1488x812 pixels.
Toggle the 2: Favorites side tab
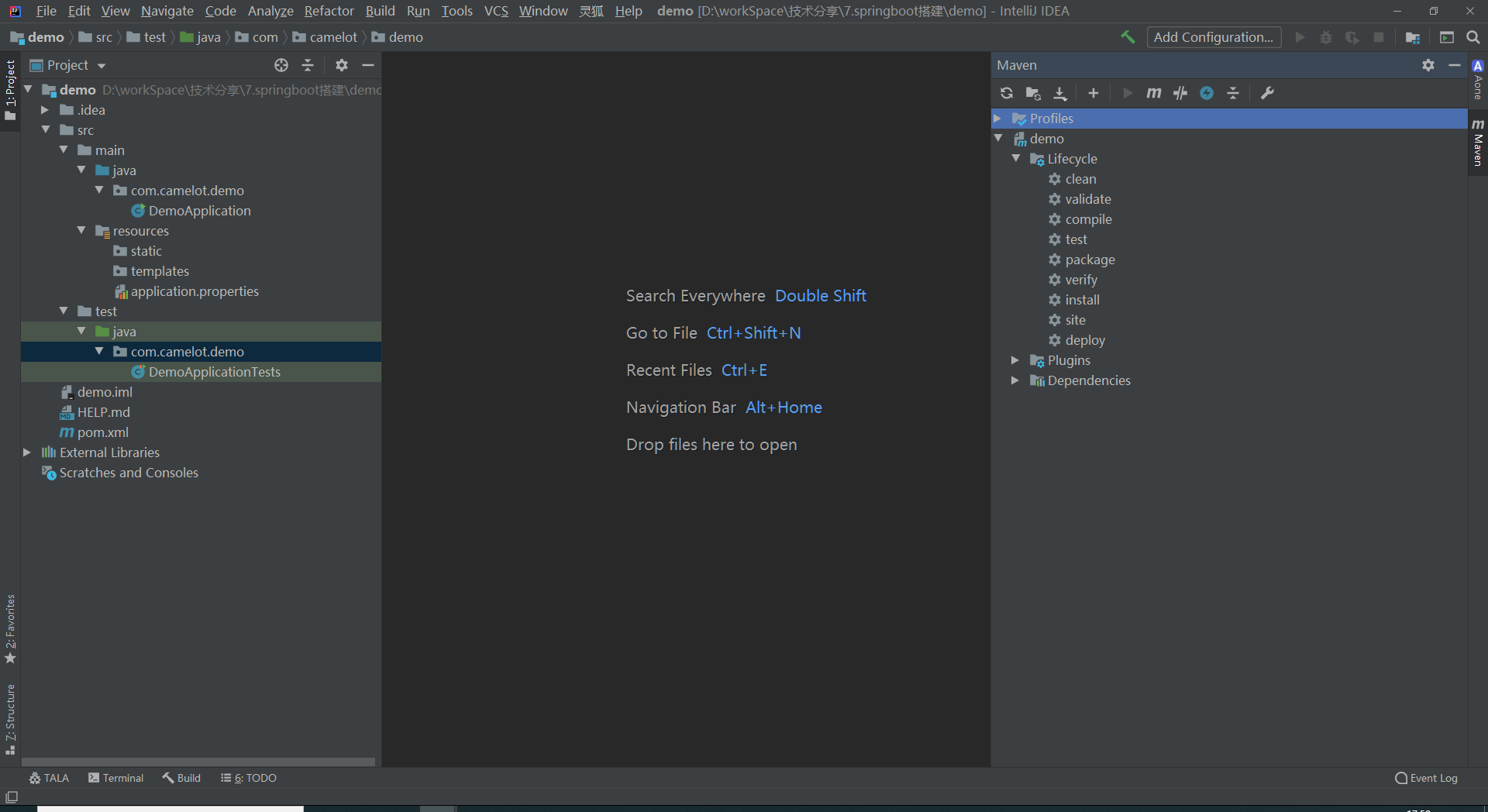[10, 629]
